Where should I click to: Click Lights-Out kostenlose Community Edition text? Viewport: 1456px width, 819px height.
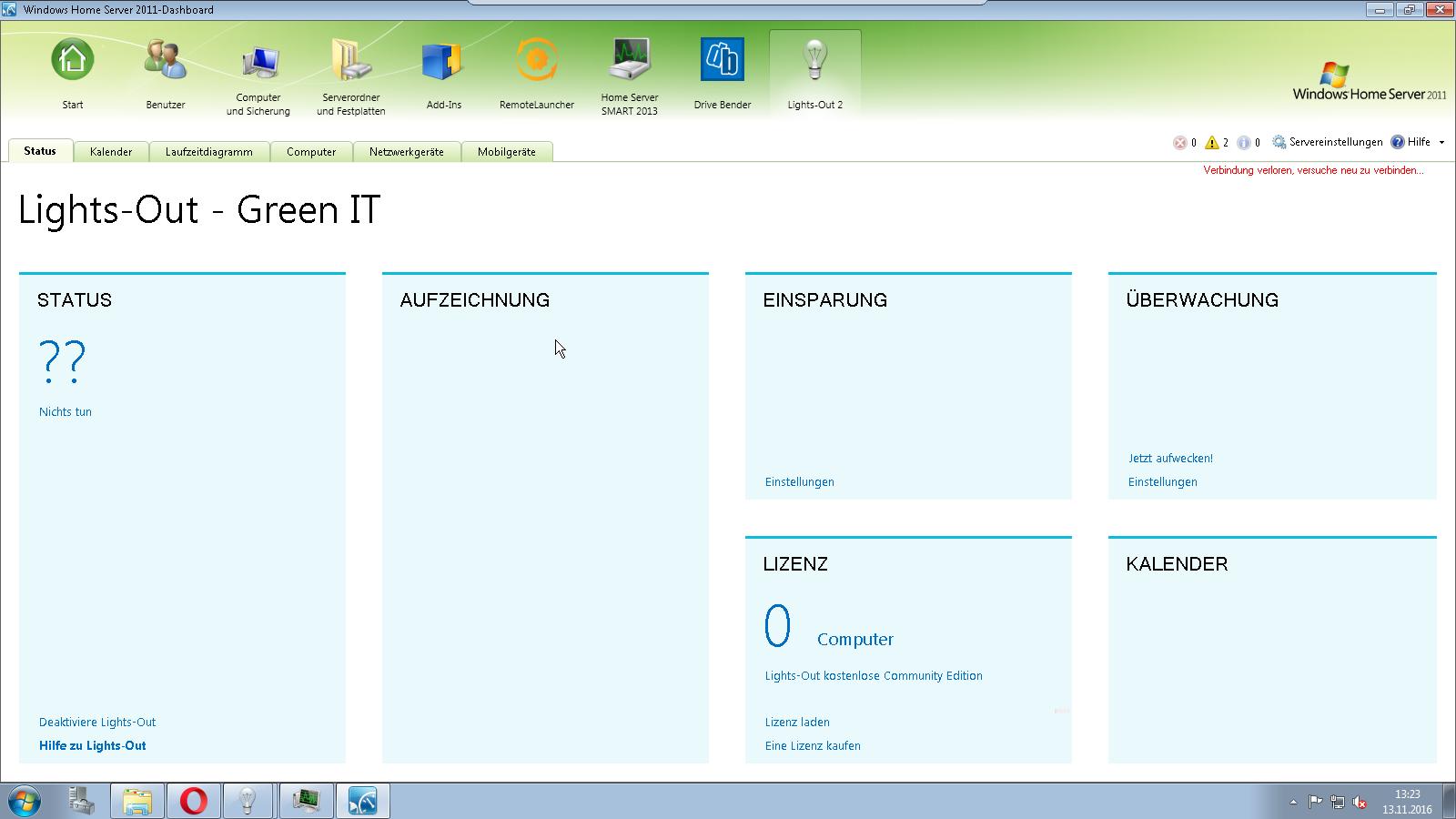874,676
